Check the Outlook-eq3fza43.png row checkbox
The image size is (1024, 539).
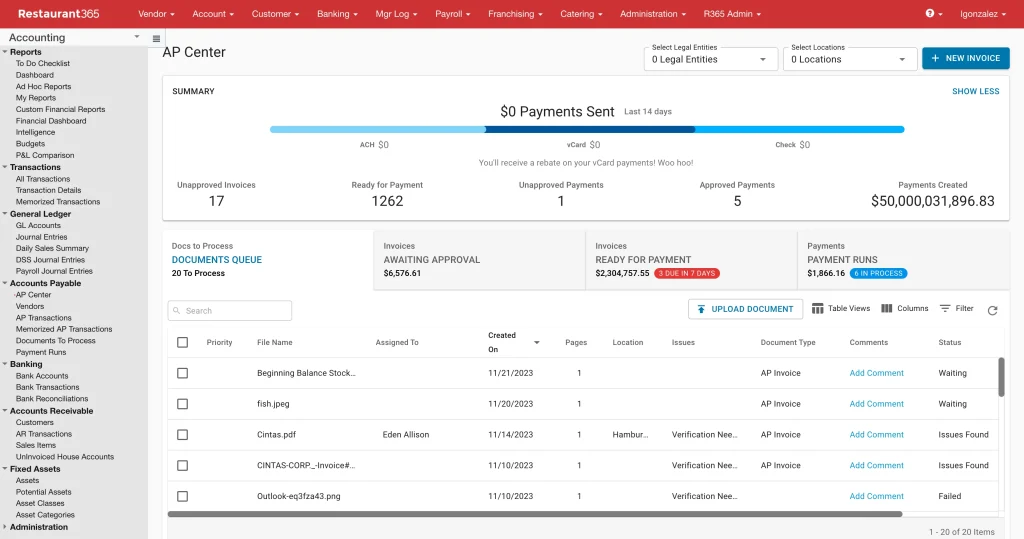click(x=182, y=496)
